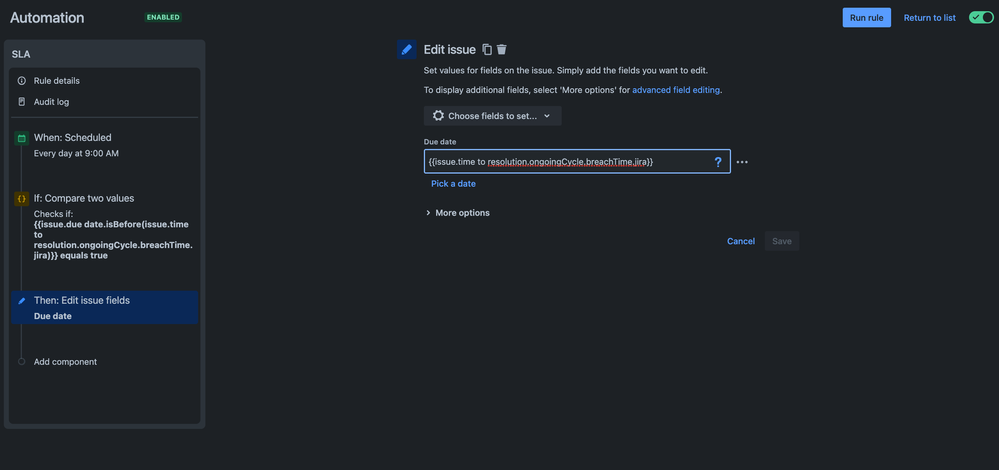The width and height of the screenshot is (999, 470).
Task: Select the green calendar Scheduled trigger icon
Action: point(22,138)
